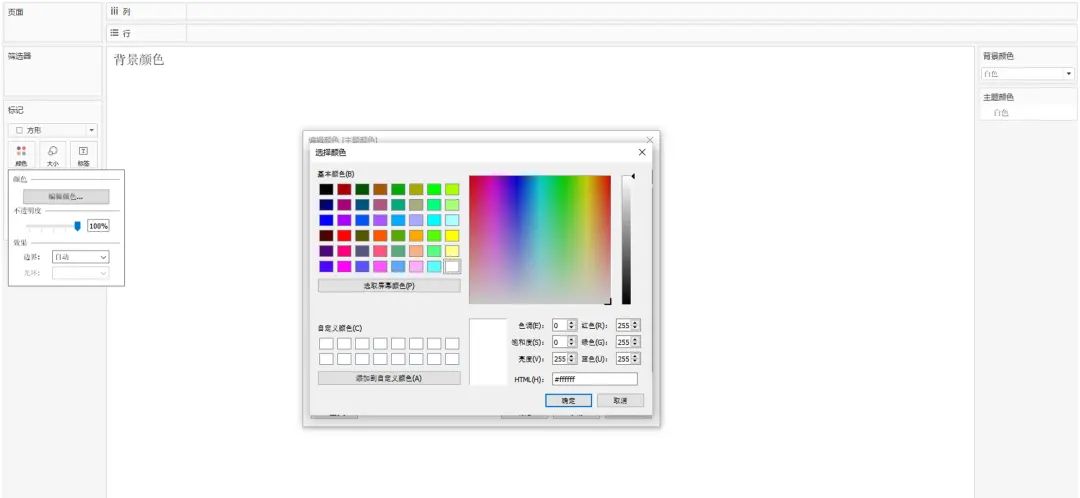Click the 色调(E) hue value field
Image resolution: width=1080 pixels, height=498 pixels.
tap(560, 325)
